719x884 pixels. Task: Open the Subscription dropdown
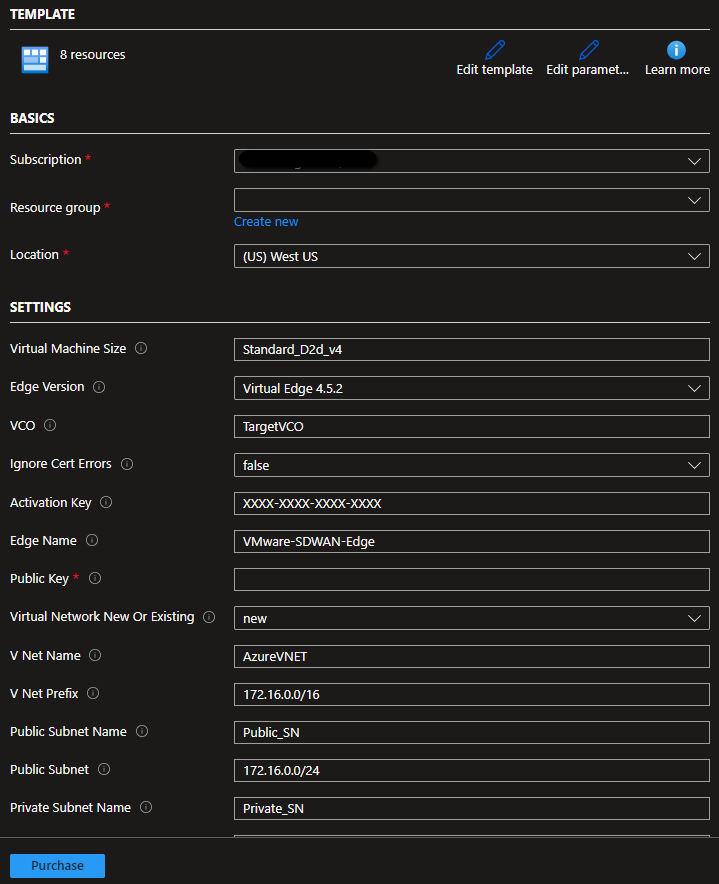(471, 161)
